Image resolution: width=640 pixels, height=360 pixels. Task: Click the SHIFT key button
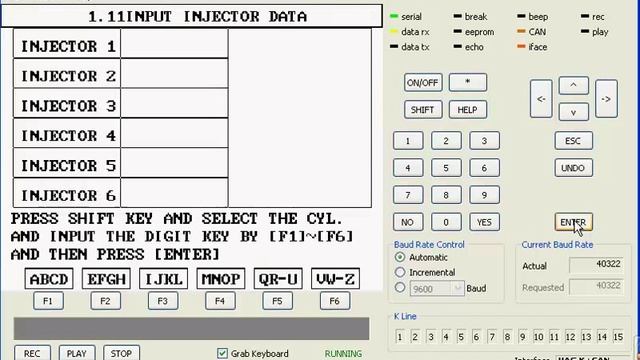tap(423, 110)
